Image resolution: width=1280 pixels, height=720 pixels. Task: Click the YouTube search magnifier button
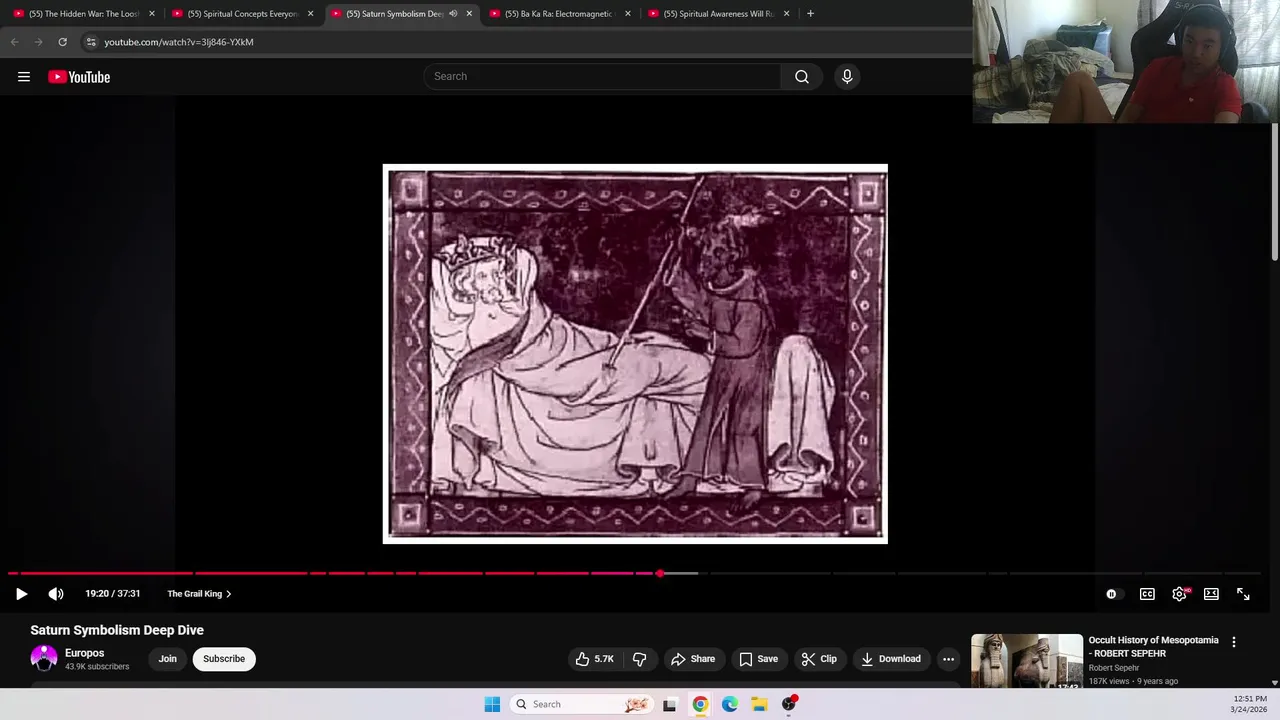802,77
